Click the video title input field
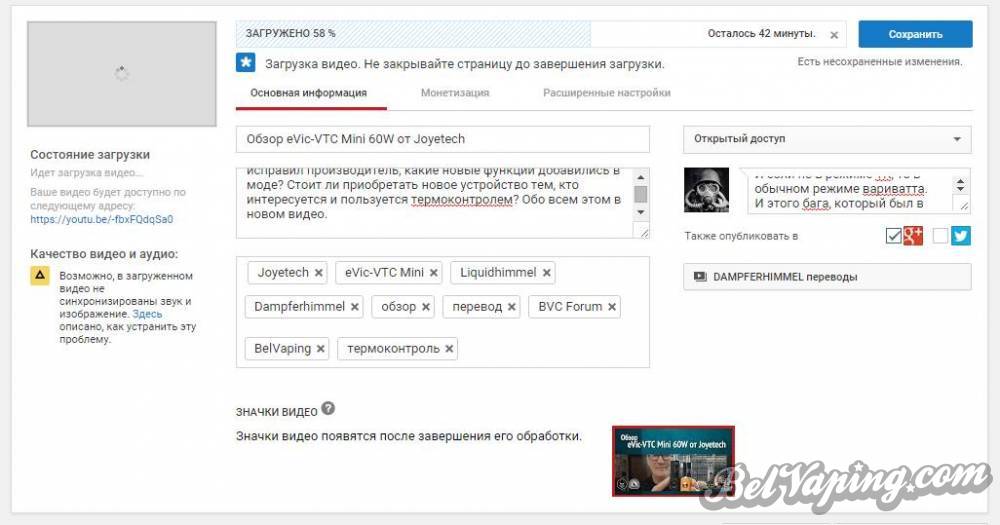This screenshot has height=525, width=1000. [443, 139]
